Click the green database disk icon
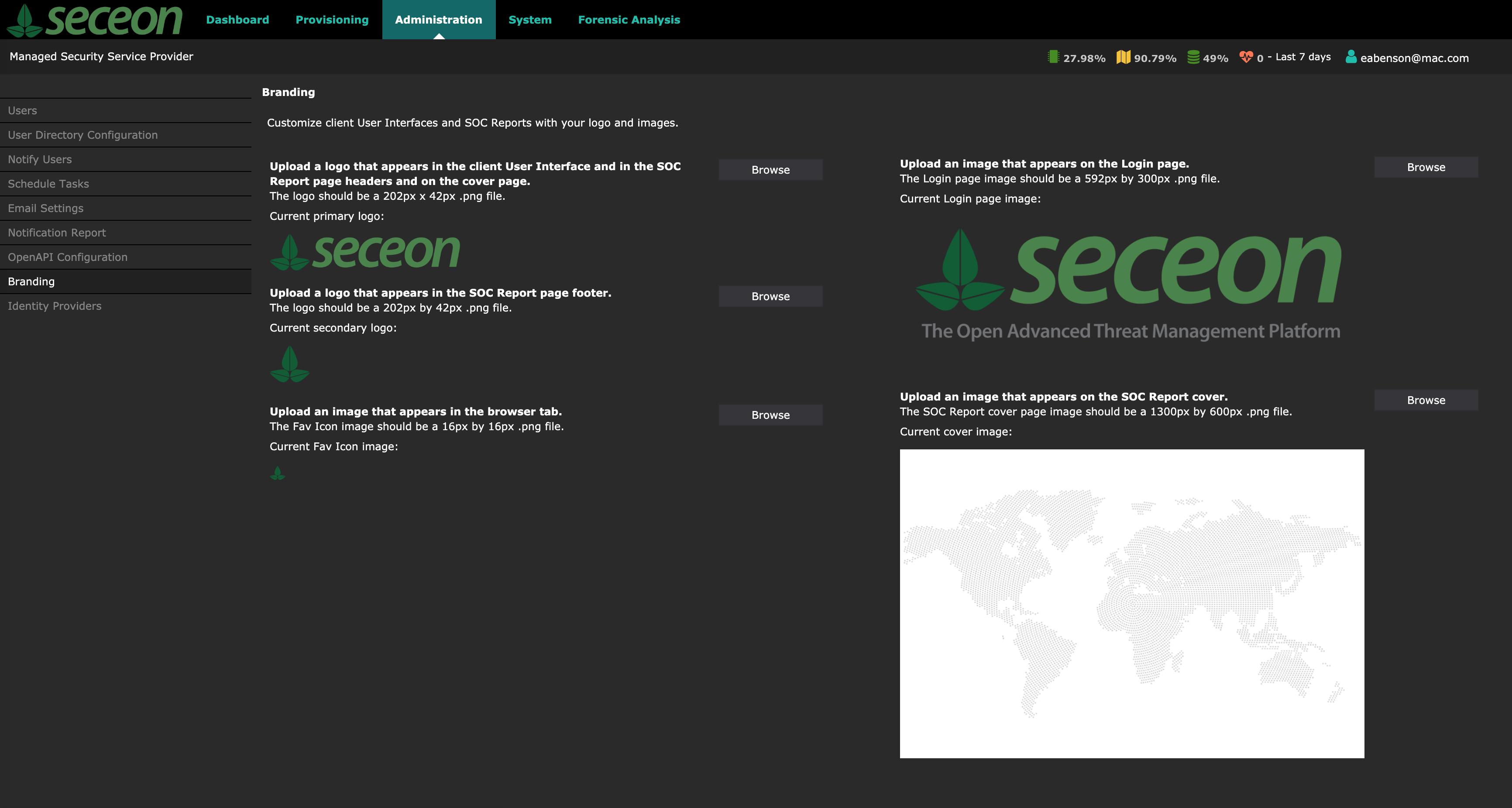The image size is (1512, 808). (x=1193, y=57)
